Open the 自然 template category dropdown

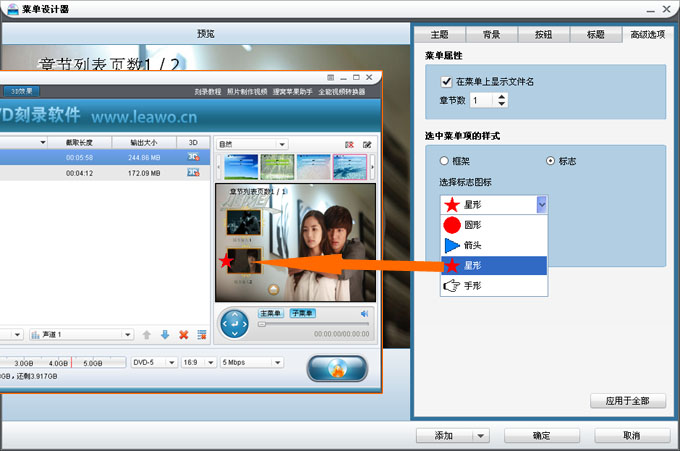[x=282, y=144]
